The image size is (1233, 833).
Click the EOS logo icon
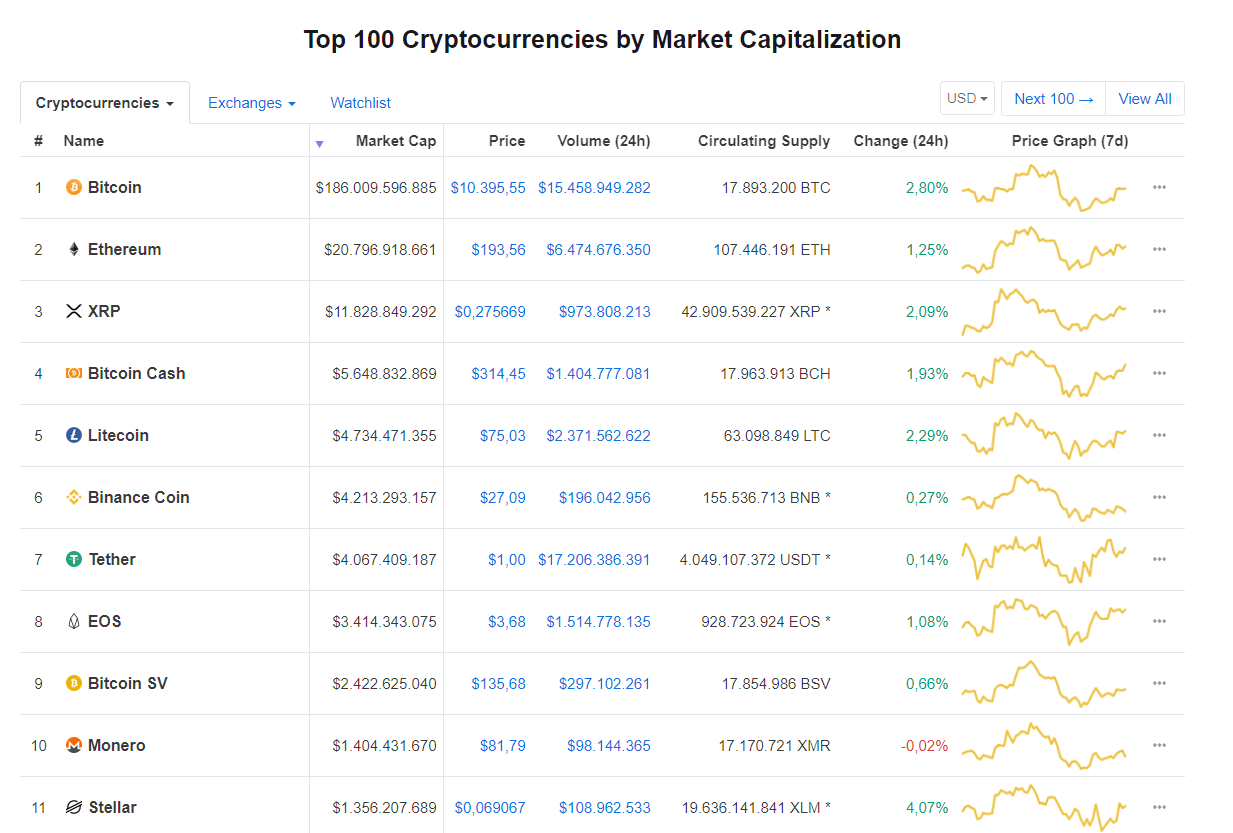73,621
